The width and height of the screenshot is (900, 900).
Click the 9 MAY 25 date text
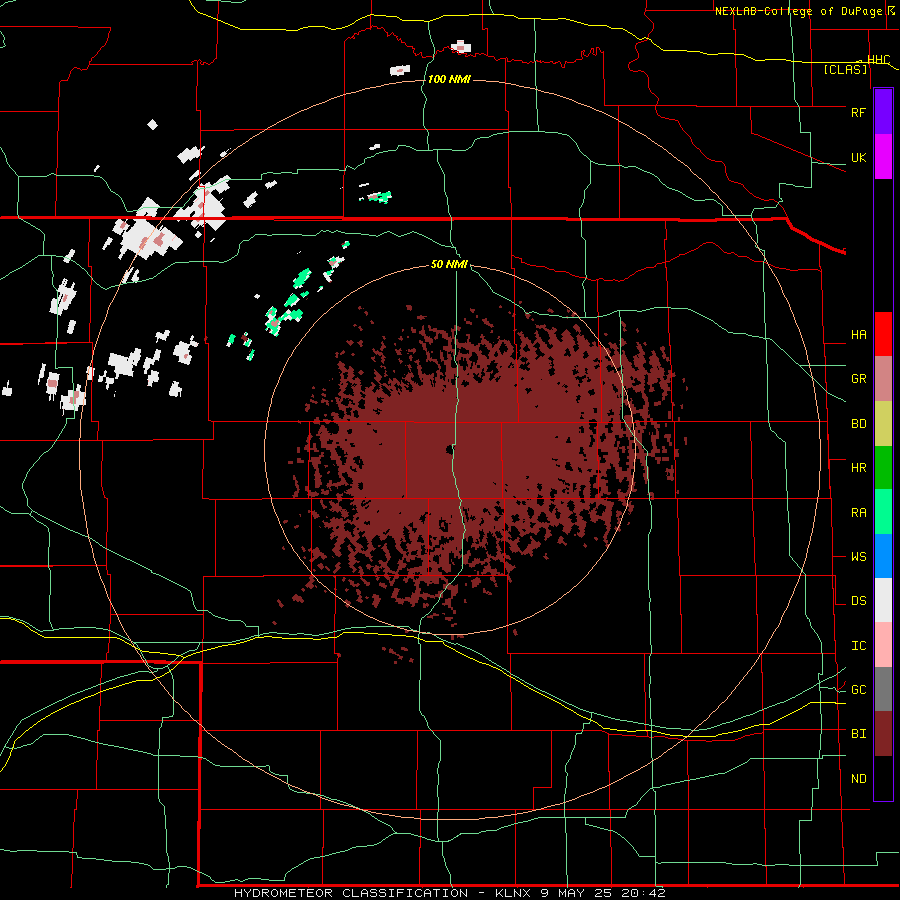point(577,893)
